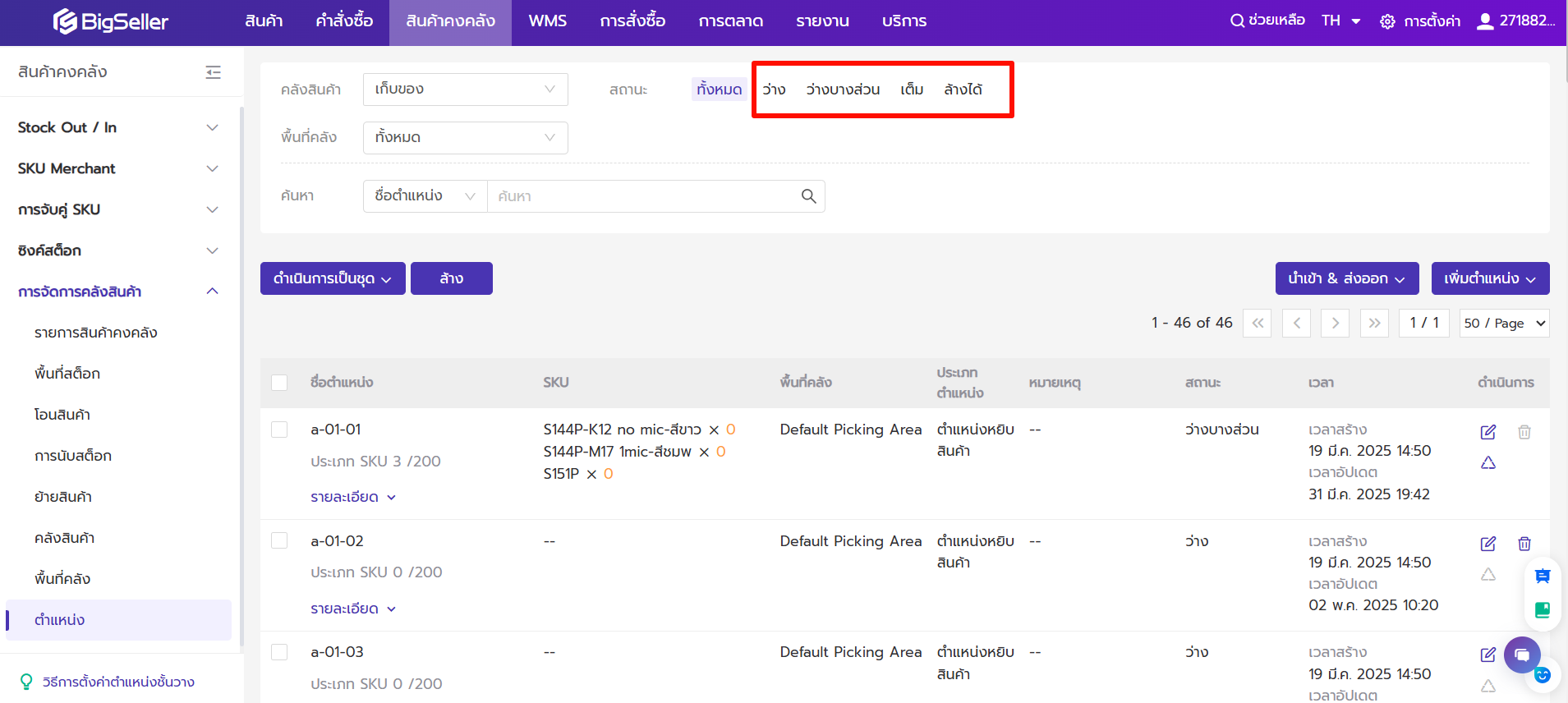Click the triangle clear icon for a-01-02
Image resolution: width=1568 pixels, height=703 pixels.
point(1488,575)
